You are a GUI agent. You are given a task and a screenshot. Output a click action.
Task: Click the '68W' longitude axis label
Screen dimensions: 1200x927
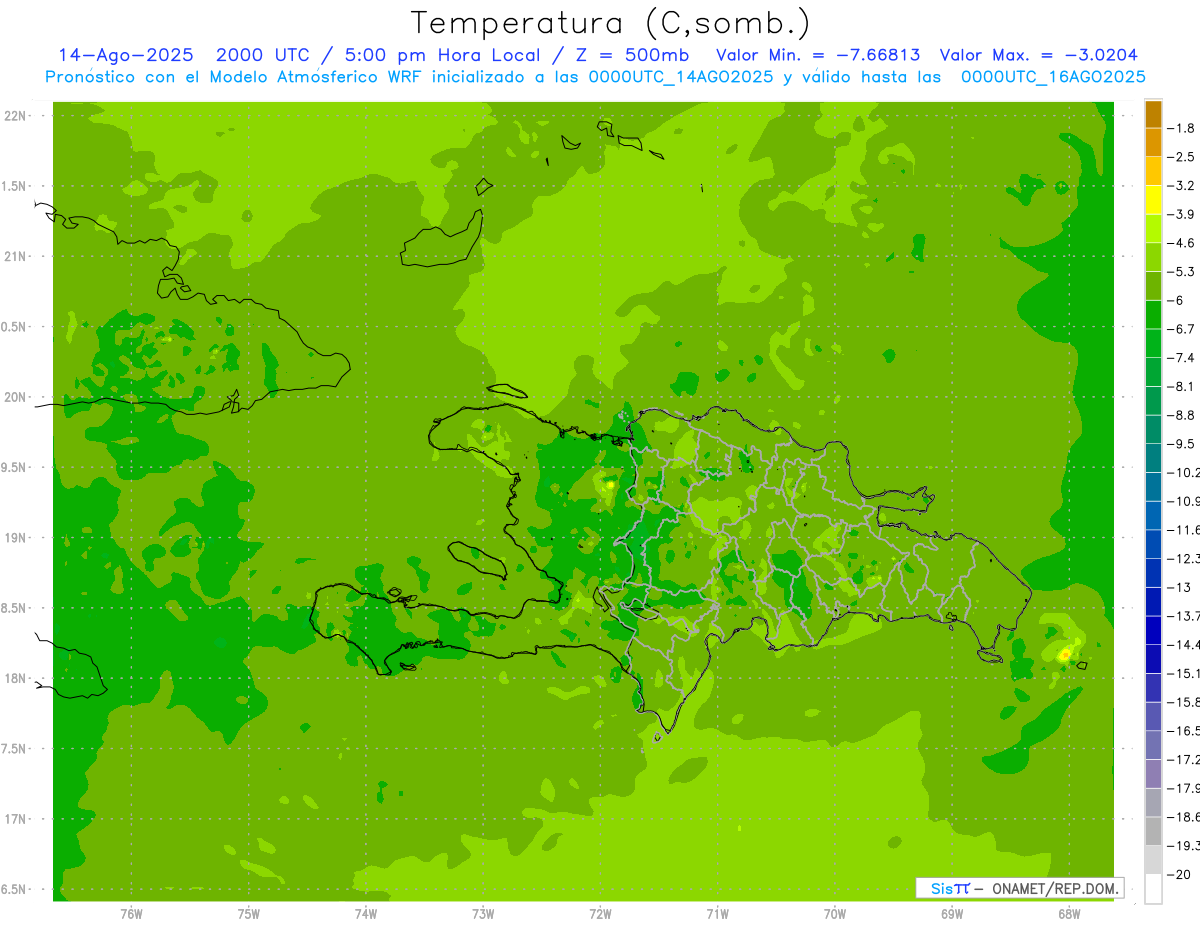point(1068,913)
